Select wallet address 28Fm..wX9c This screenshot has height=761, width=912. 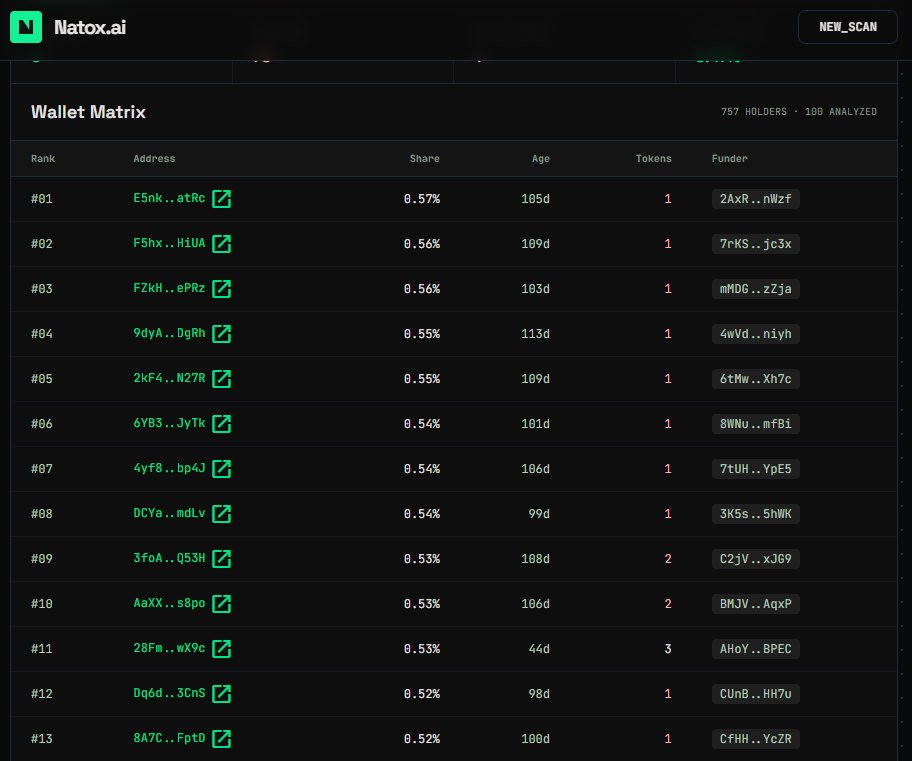click(x=169, y=649)
